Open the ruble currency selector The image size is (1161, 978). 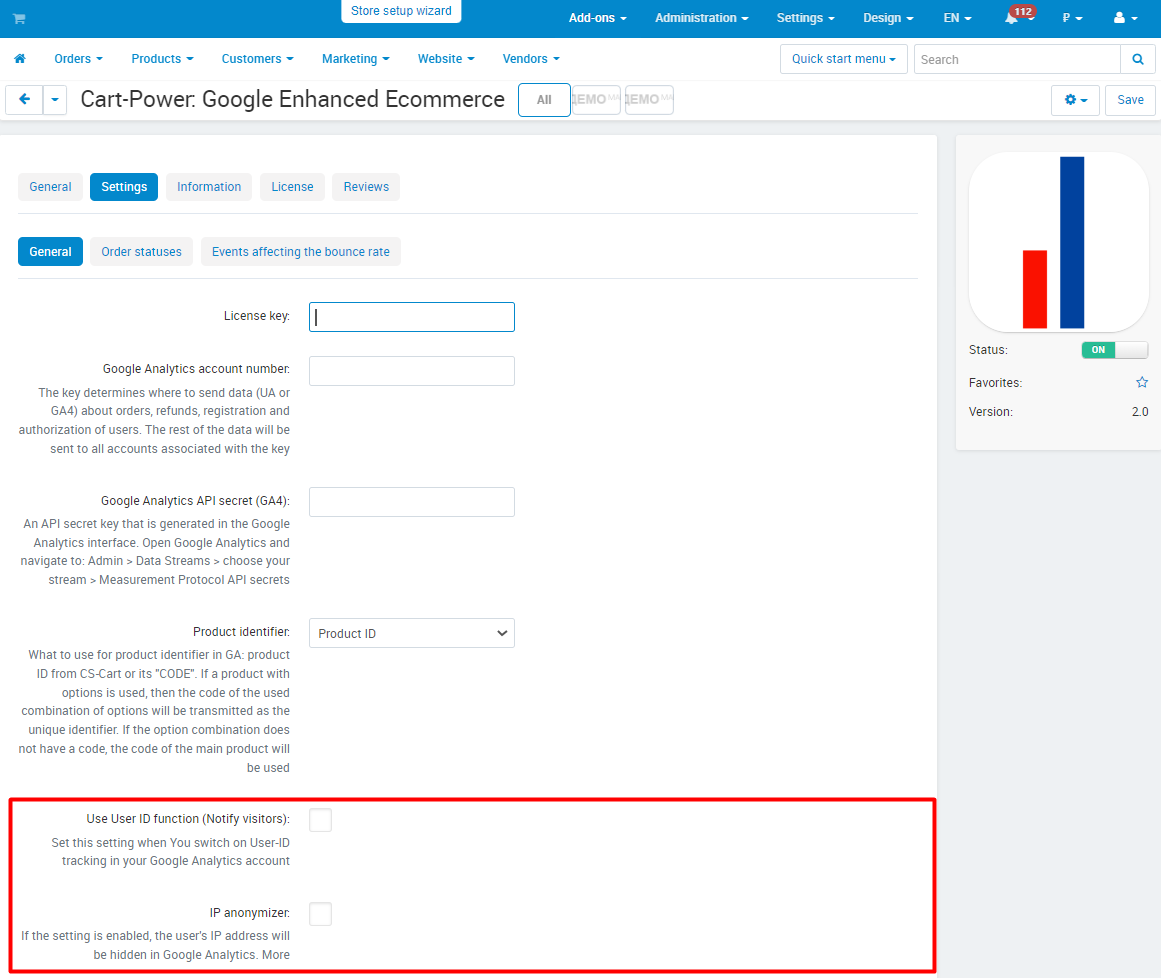[1072, 18]
